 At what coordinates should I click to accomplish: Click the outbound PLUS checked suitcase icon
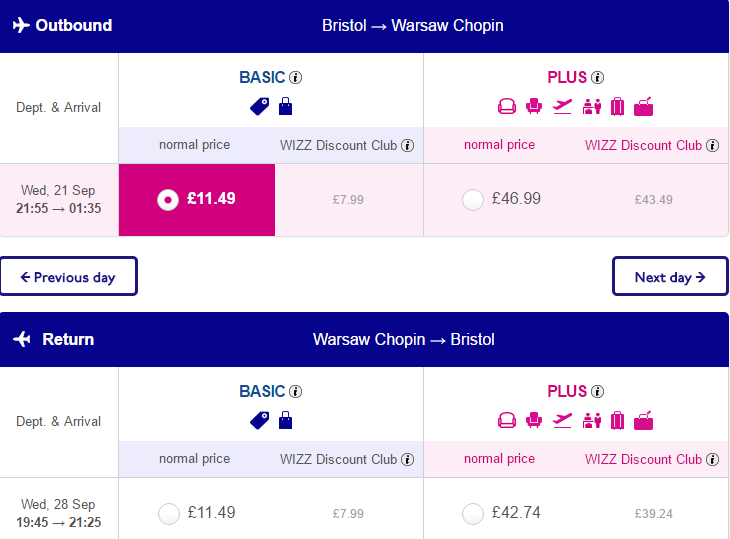pos(617,107)
